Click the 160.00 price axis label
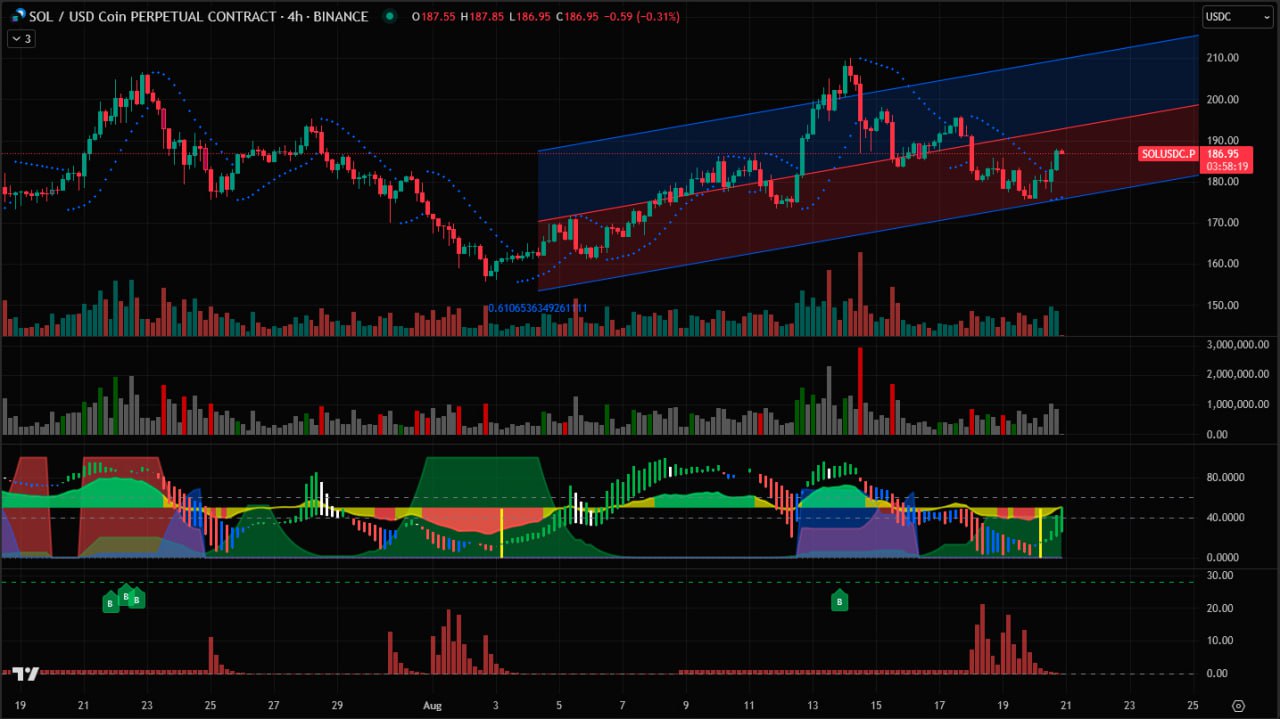The image size is (1280, 719). (x=1223, y=263)
